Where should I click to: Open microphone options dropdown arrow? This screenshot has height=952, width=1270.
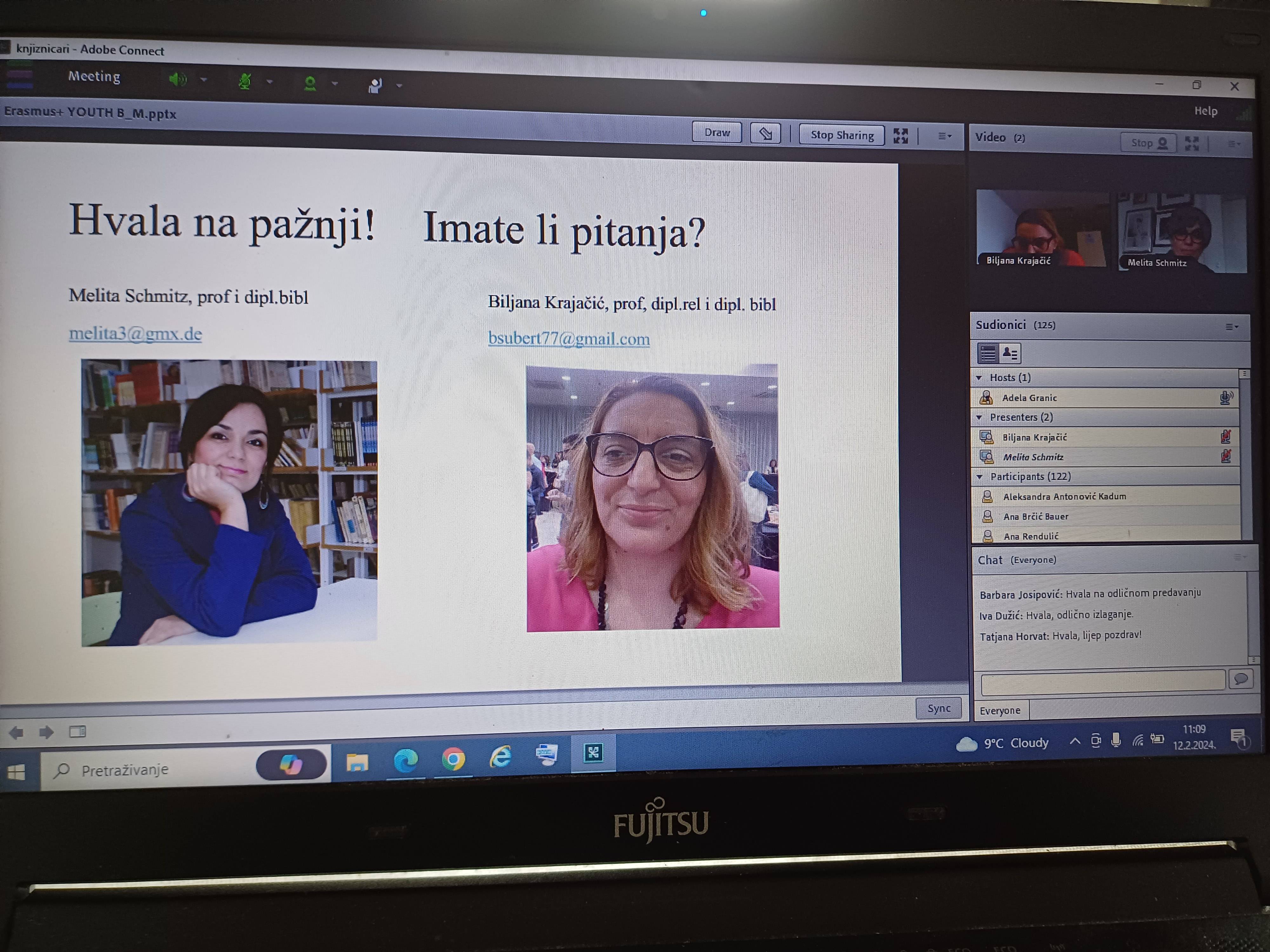[x=269, y=82]
